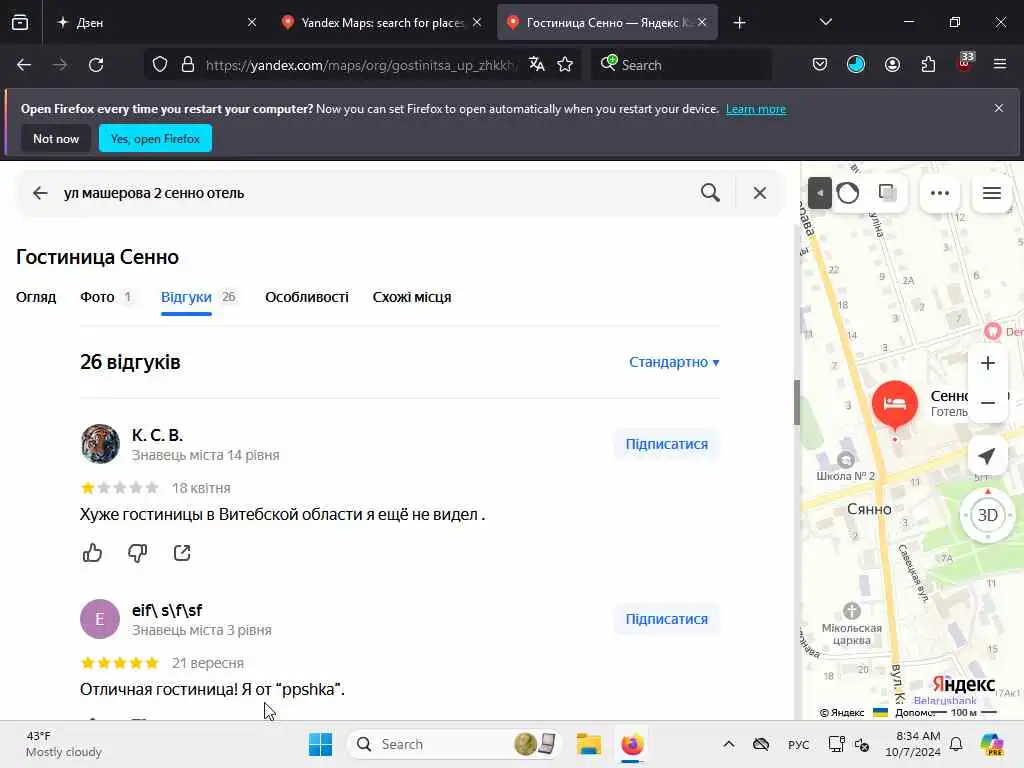Open Firefox application hamburger menu
Screen dimensions: 1024x768
click(1000, 65)
